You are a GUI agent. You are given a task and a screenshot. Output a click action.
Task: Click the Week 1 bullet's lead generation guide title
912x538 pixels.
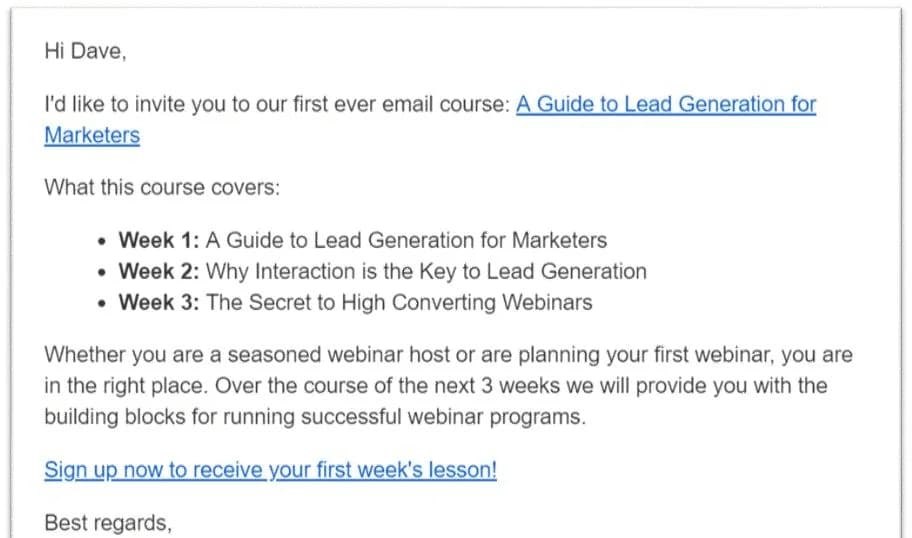pos(406,240)
